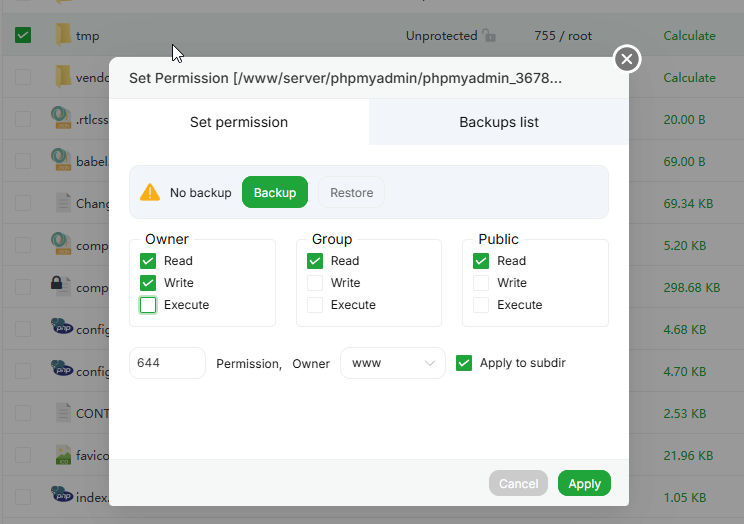The width and height of the screenshot is (744, 524).
Task: Click the index PHP file icon
Action: point(63,497)
